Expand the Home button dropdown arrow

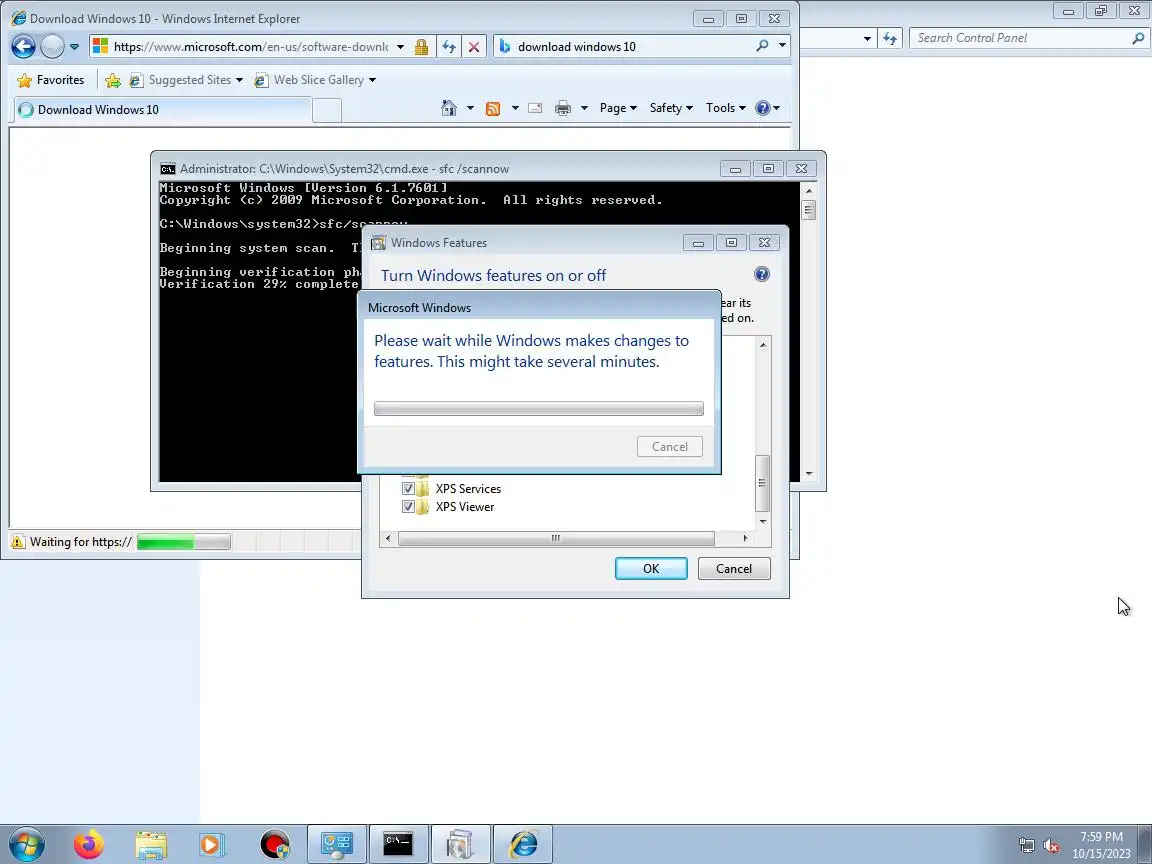[470, 108]
